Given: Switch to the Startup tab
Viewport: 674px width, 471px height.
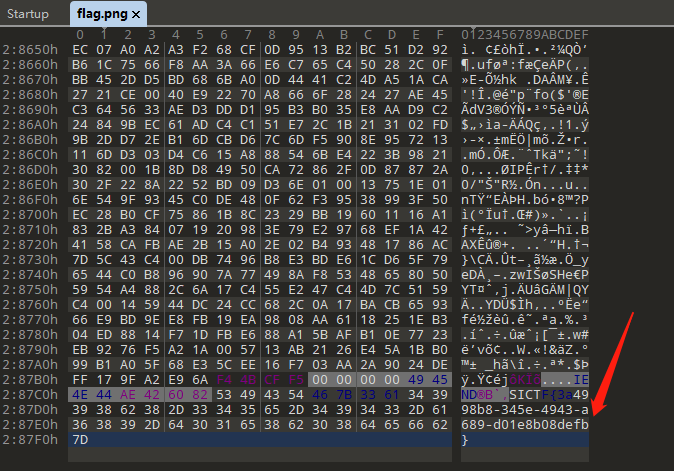Looking at the screenshot, I should point(28,13).
